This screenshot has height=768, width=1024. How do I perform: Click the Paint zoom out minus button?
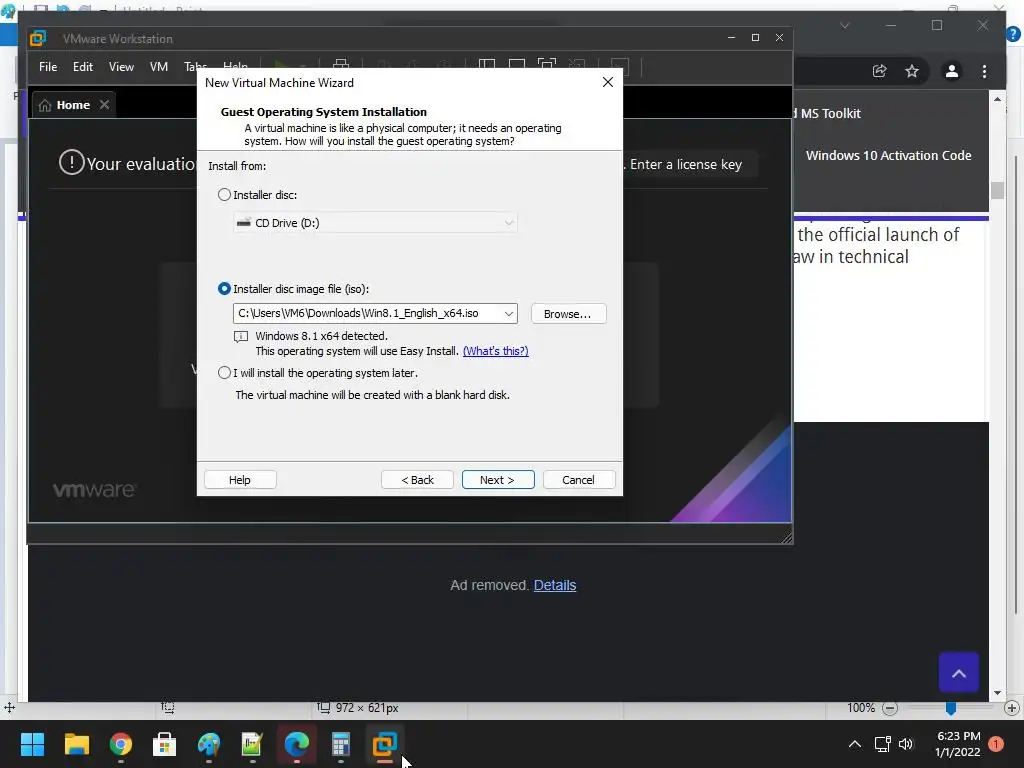pos(890,708)
